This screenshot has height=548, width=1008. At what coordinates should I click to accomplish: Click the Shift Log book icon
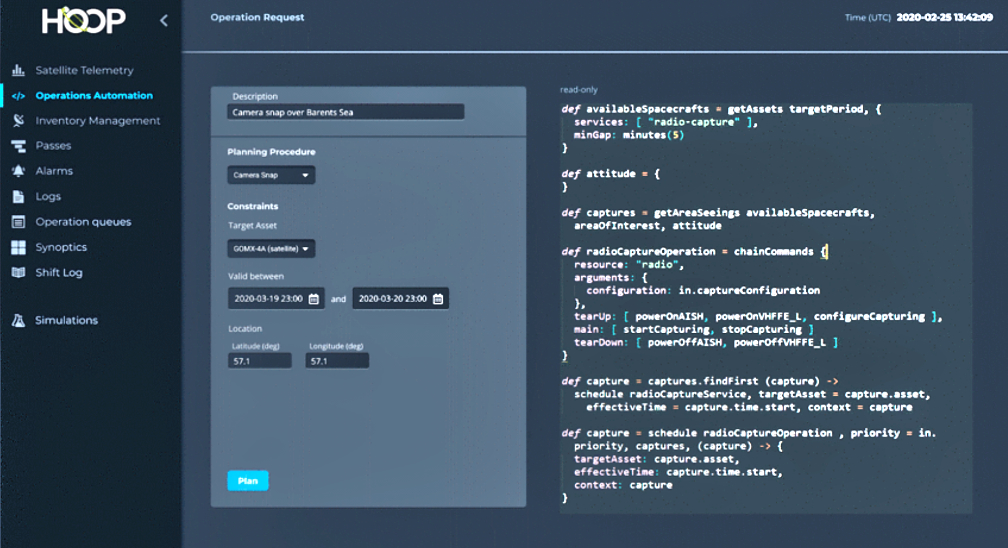click(x=17, y=272)
